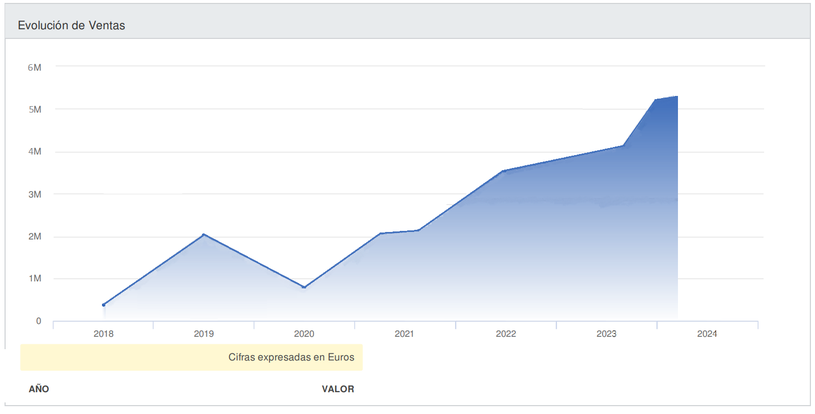The width and height of the screenshot is (815, 414).
Task: Select the 2021 x-axis label
Action: click(x=404, y=334)
